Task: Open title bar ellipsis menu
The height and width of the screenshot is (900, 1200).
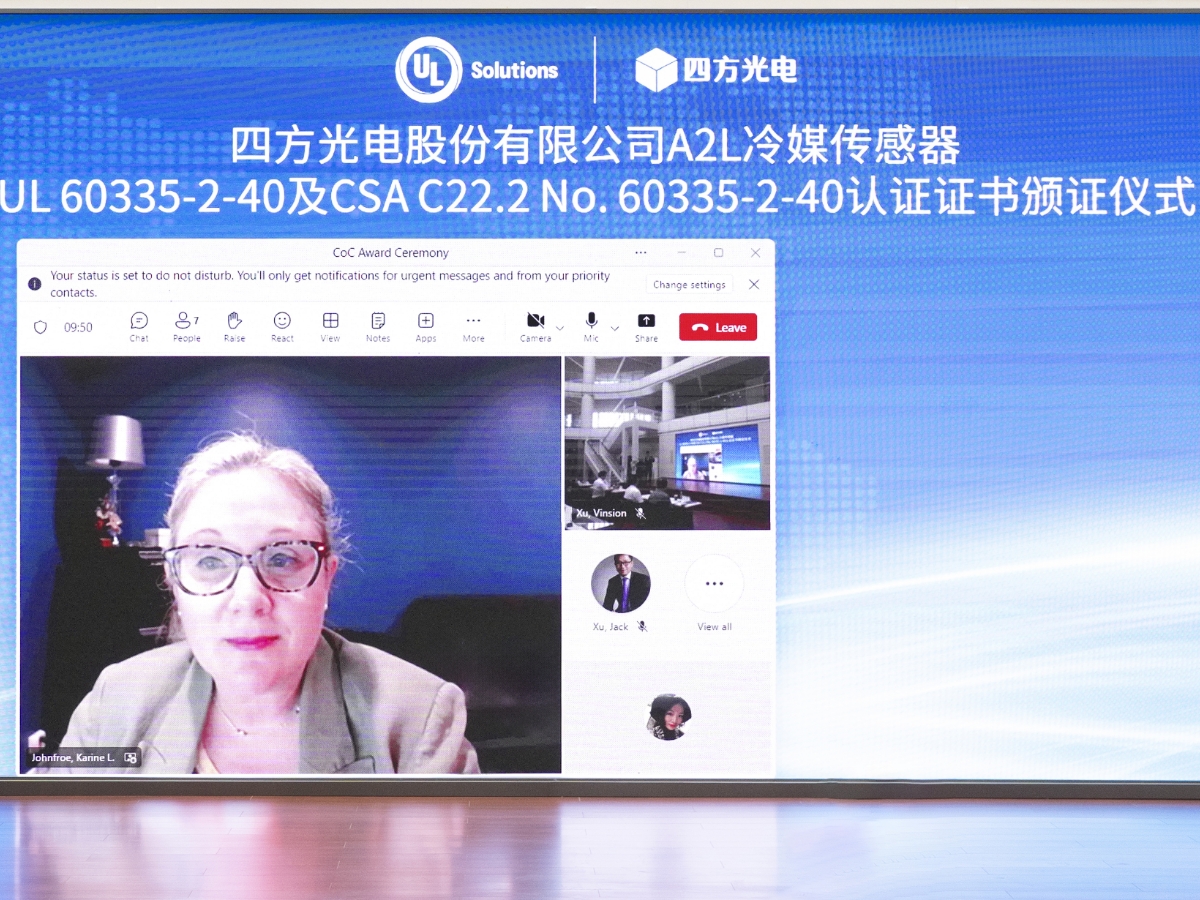Action: (641, 253)
